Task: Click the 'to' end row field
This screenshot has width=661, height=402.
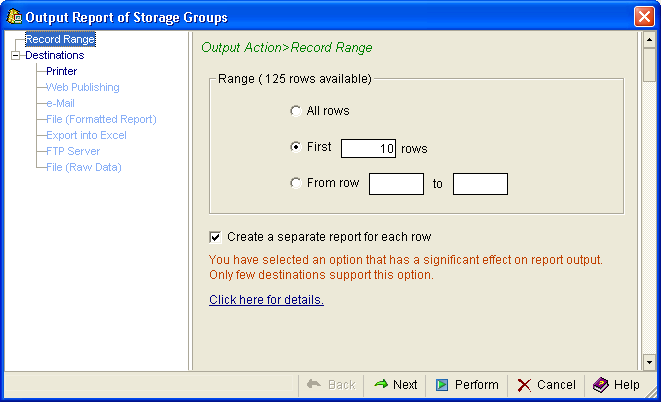Action: 480,184
